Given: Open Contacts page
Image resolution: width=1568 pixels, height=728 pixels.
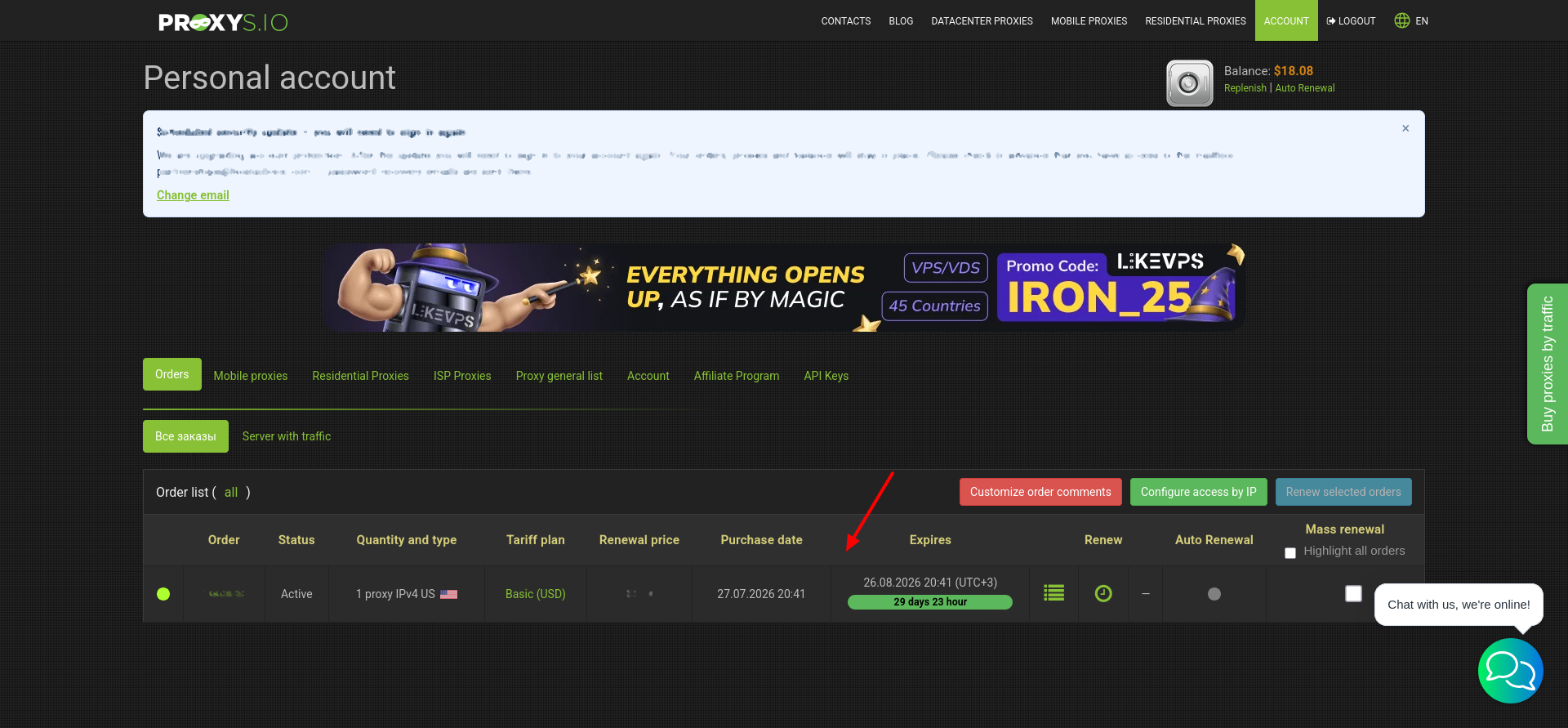Looking at the screenshot, I should 846,21.
